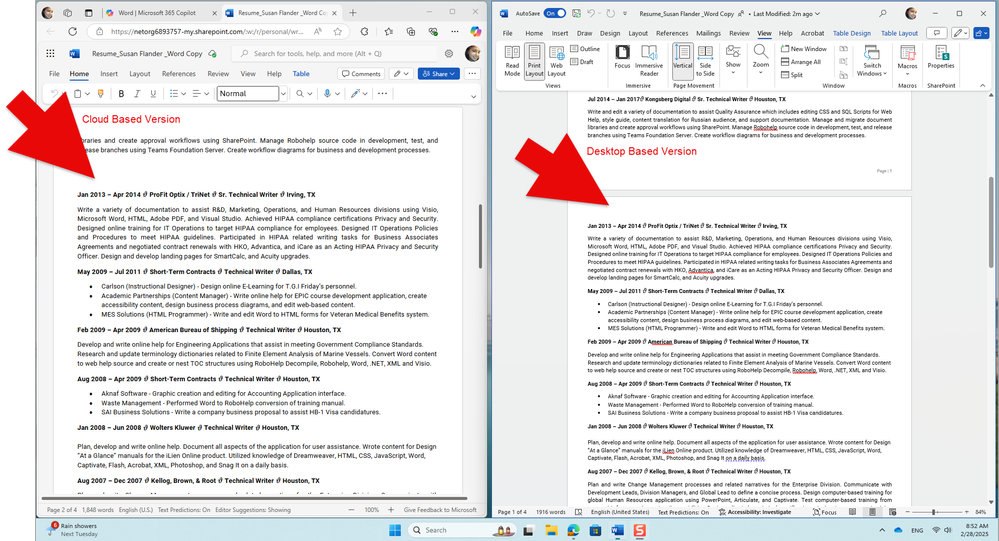The image size is (999, 541).
Task: Click search magnifier in desktop Word title bar
Action: [882, 13]
